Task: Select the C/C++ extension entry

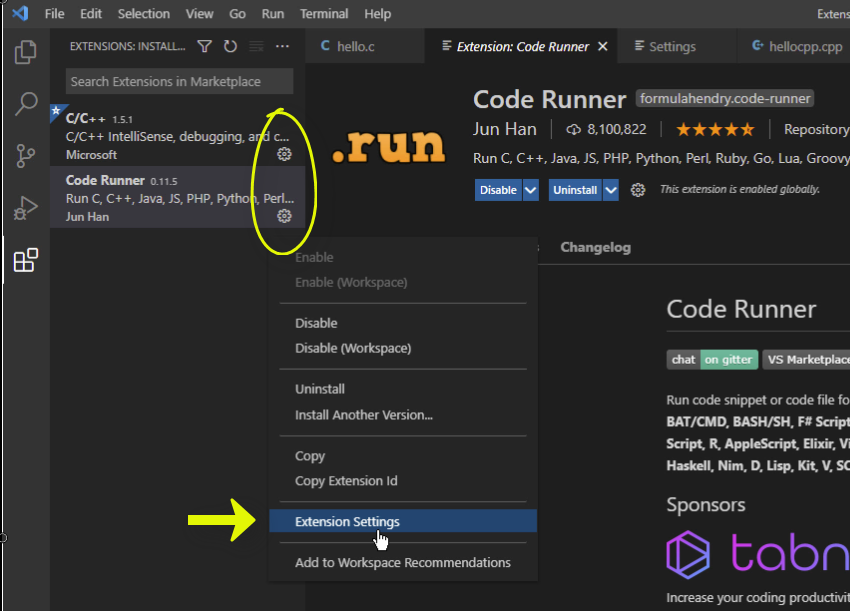Action: pos(177,135)
